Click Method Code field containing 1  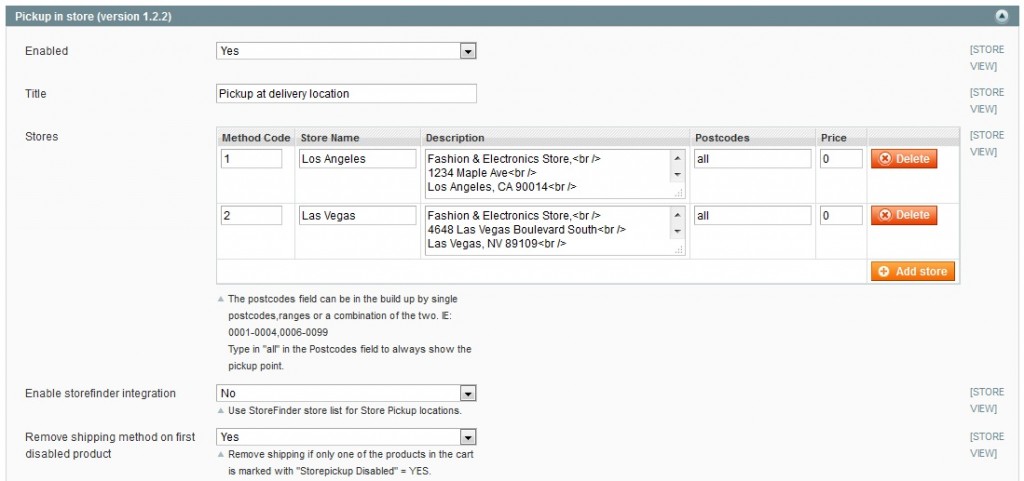pyautogui.click(x=251, y=159)
